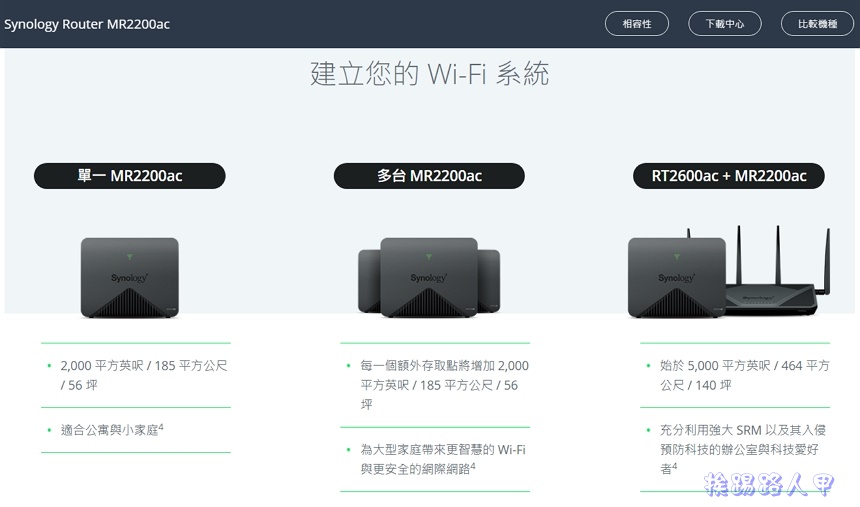
Task: Select the 多台 MR2200ac label pill
Action: (429, 176)
